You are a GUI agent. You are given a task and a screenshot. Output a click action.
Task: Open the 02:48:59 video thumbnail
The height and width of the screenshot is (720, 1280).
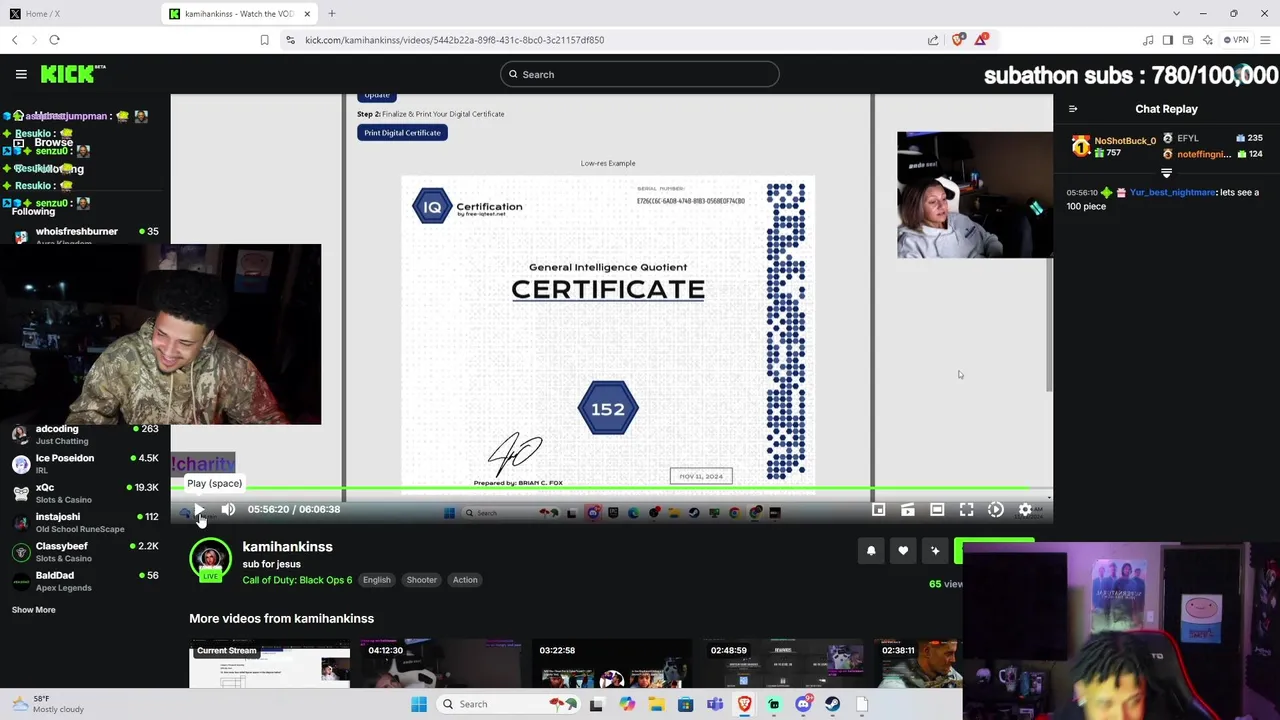783,664
